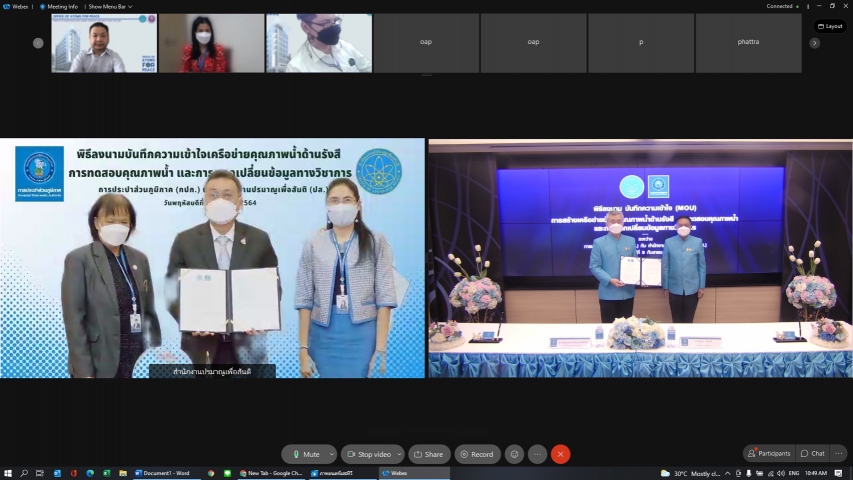
Task: Toggle meeting recording with Record button
Action: [x=478, y=454]
